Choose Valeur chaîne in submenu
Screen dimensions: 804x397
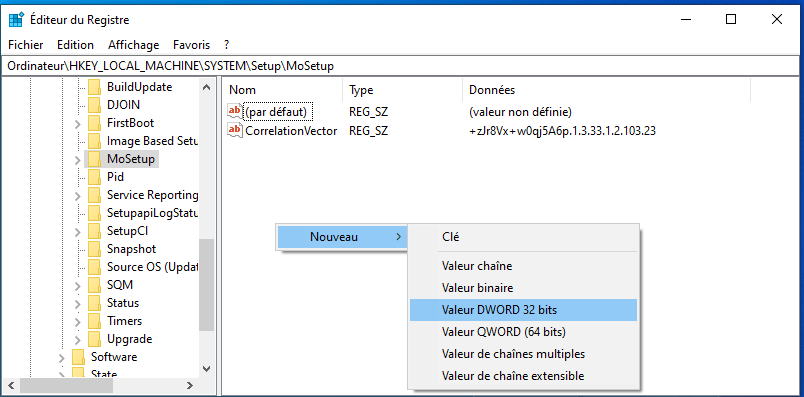coord(523,266)
